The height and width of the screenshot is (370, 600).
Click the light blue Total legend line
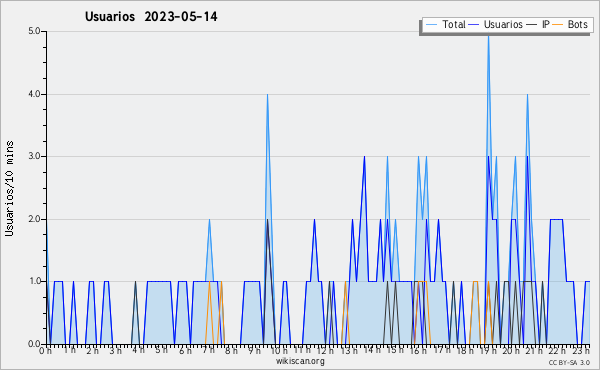click(431, 25)
